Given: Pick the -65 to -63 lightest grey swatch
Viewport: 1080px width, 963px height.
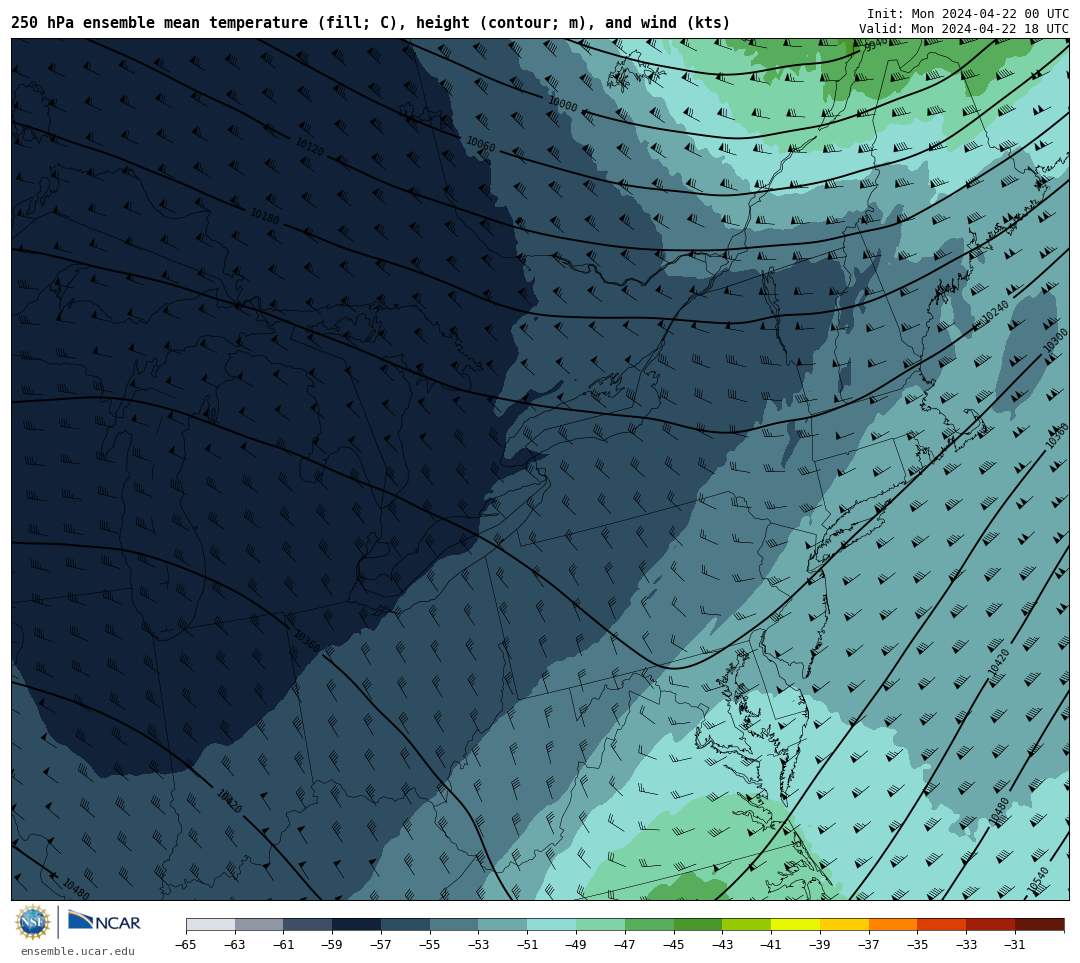Looking at the screenshot, I should pyautogui.click(x=211, y=924).
